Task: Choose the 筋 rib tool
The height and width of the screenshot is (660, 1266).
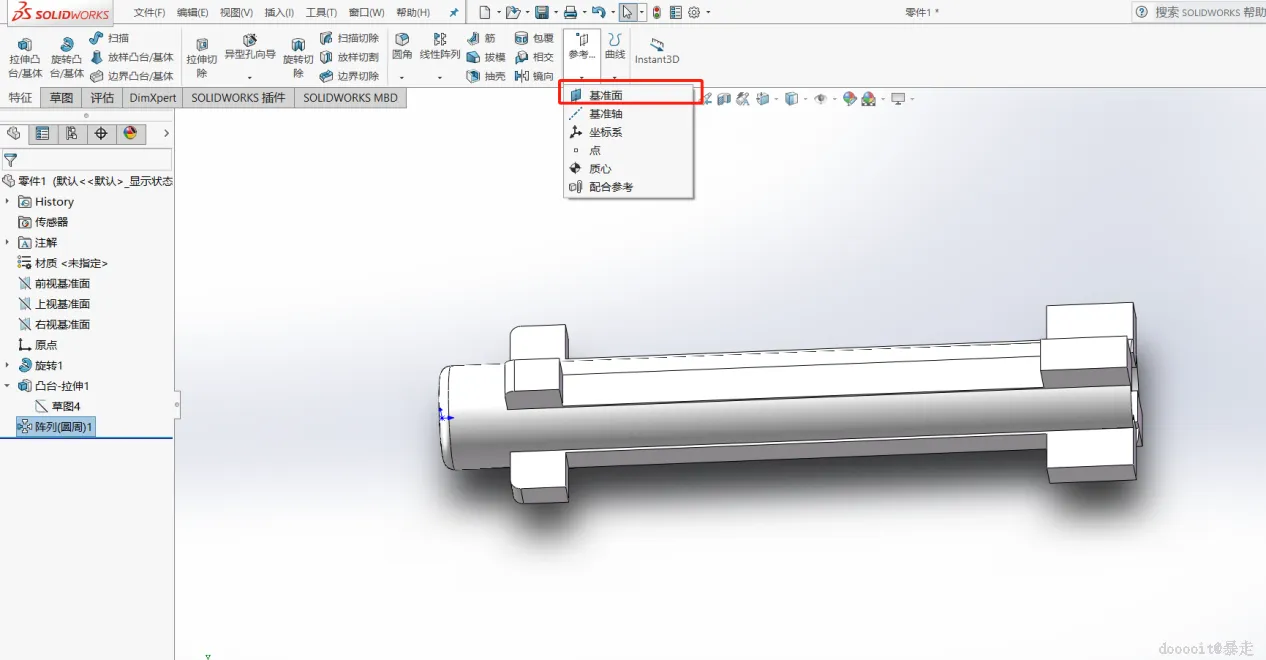Action: [x=482, y=38]
